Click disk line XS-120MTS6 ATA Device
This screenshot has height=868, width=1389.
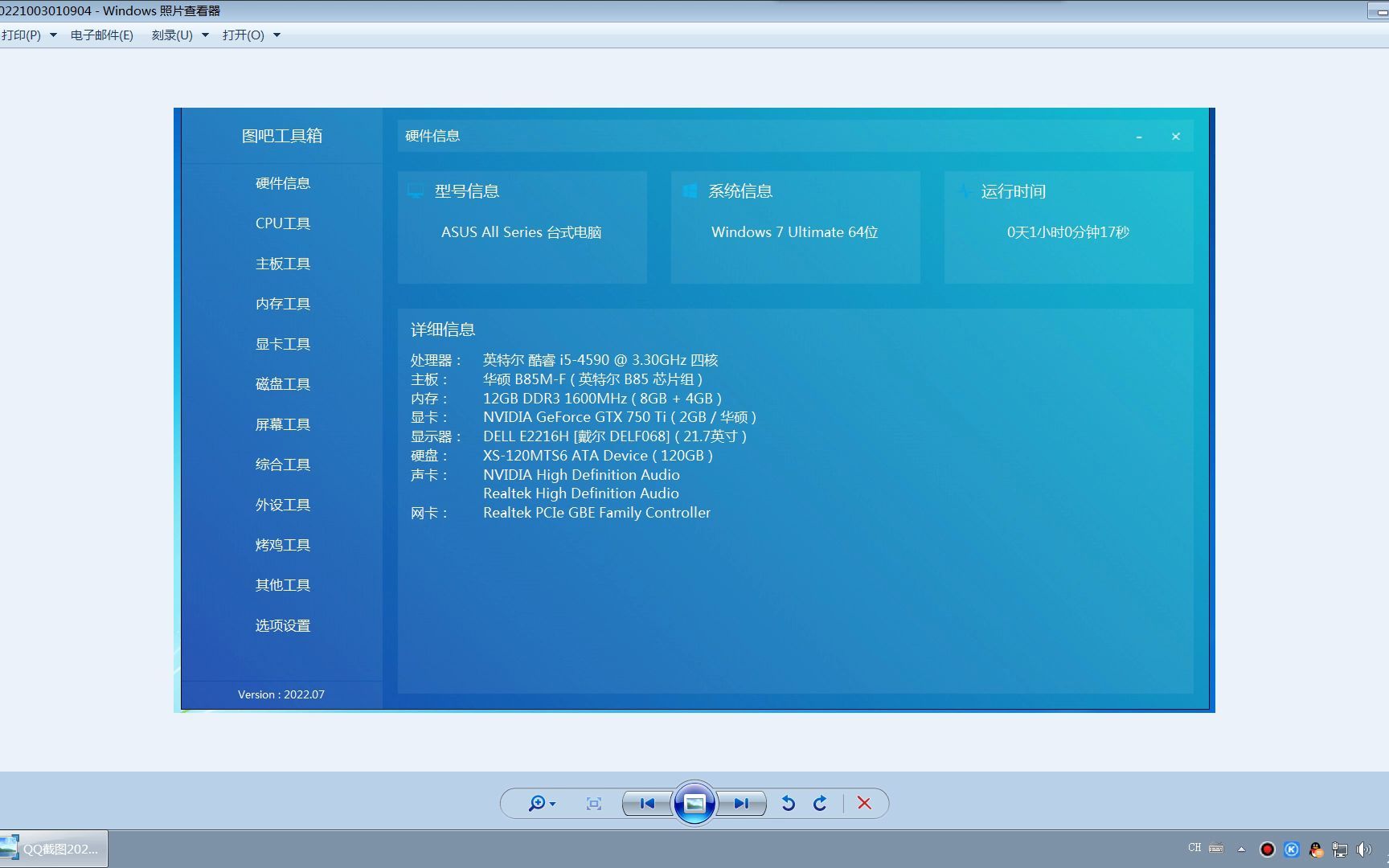(597, 456)
